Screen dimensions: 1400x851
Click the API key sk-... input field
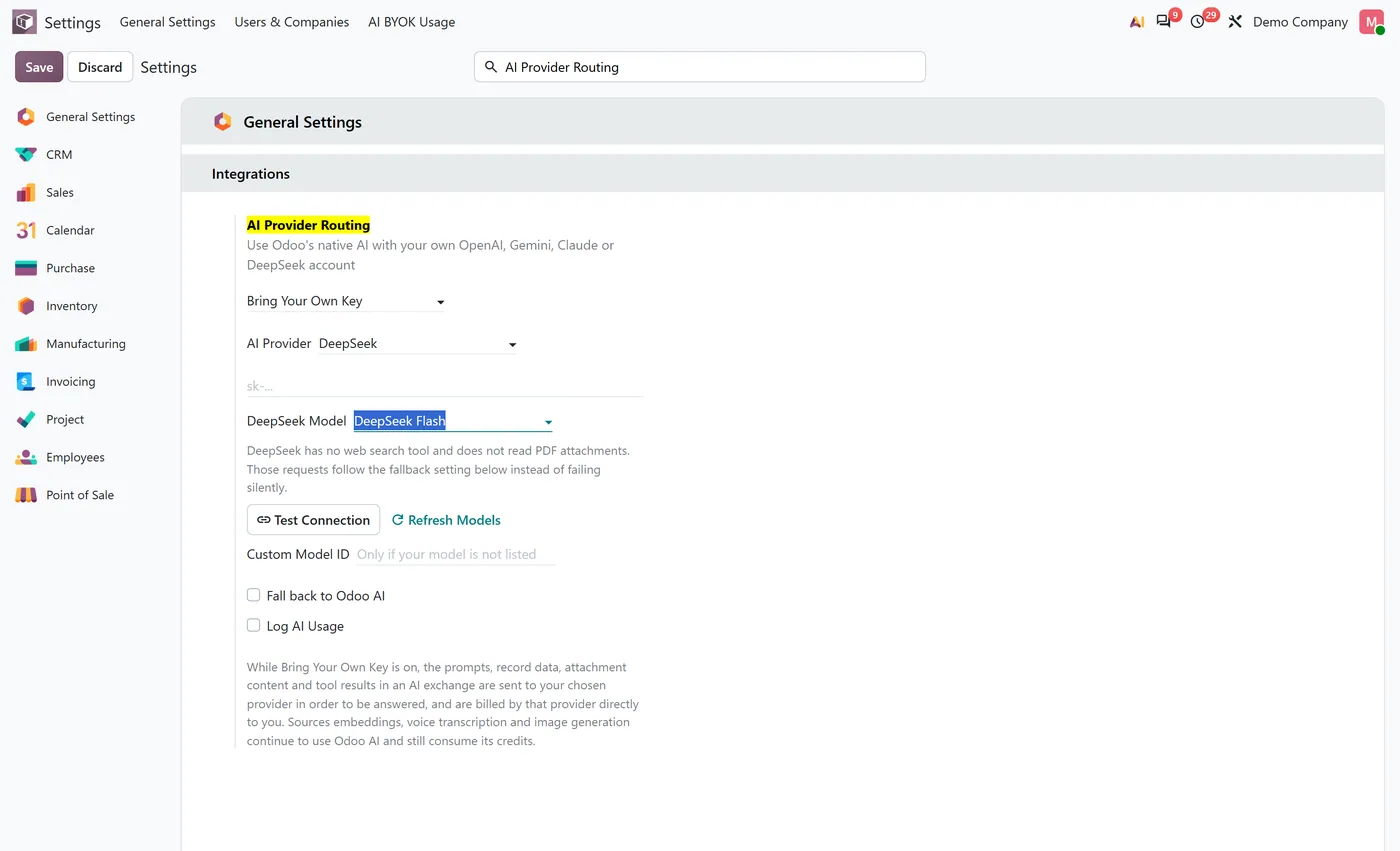point(445,386)
